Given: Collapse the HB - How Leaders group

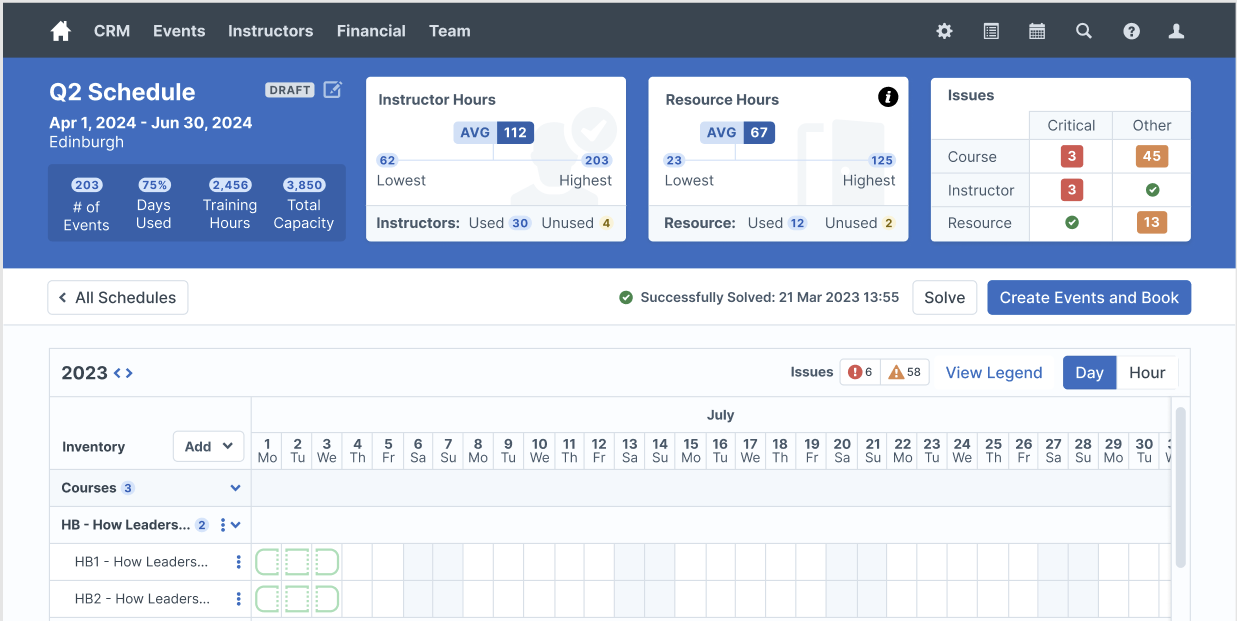Looking at the screenshot, I should coord(234,524).
